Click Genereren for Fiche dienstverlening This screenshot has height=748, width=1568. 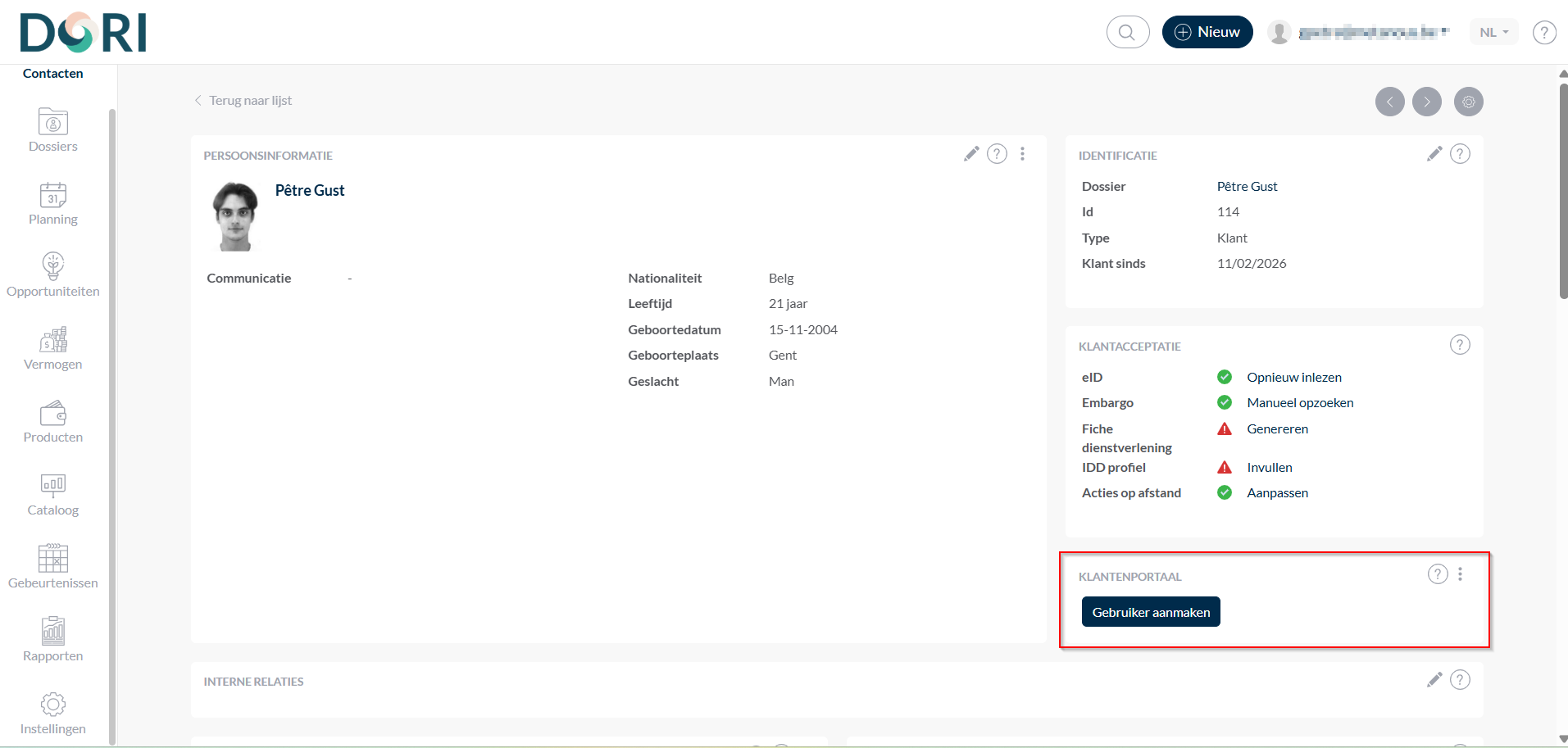coord(1277,428)
